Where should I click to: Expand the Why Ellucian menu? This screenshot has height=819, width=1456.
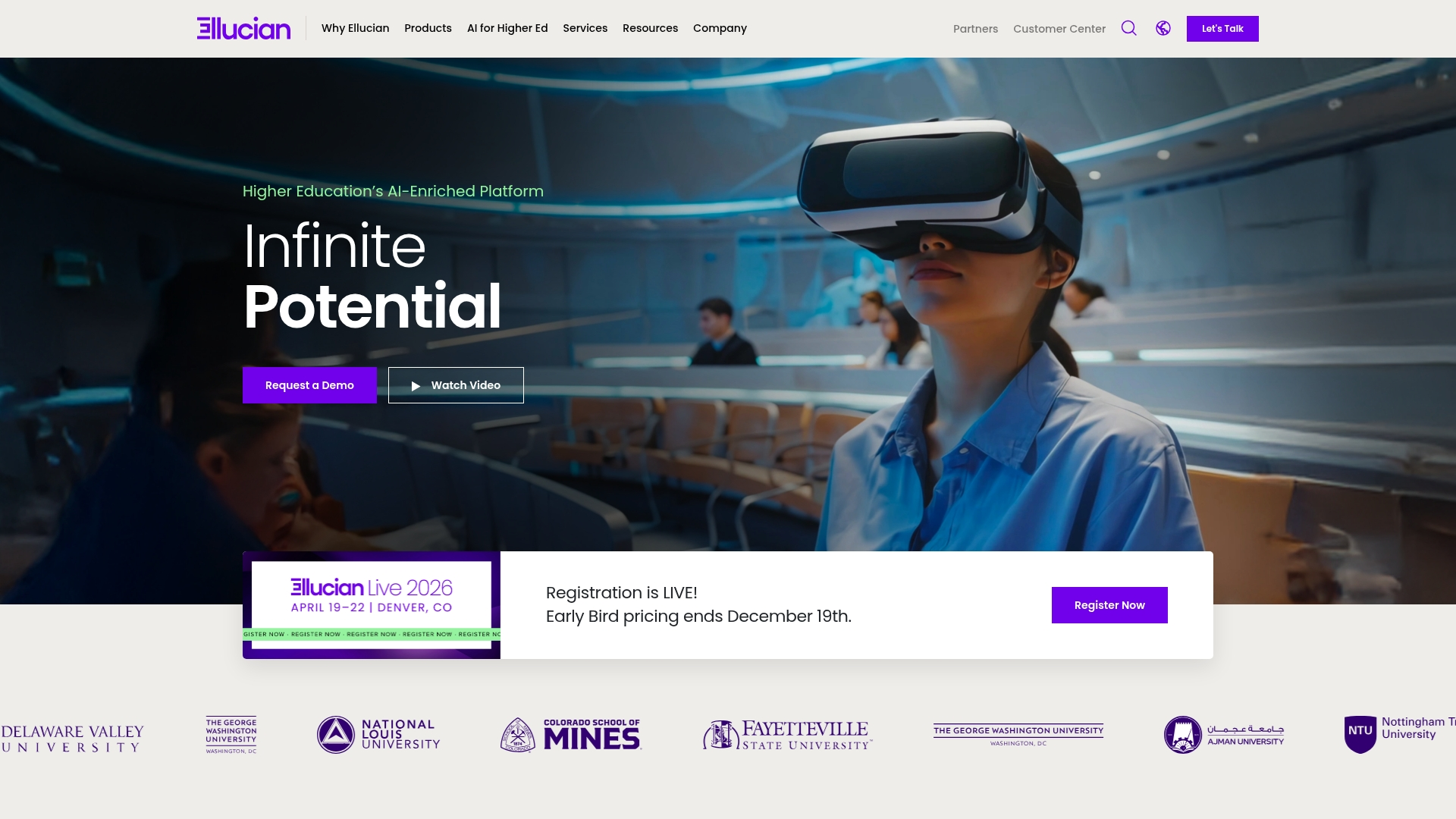[355, 28]
